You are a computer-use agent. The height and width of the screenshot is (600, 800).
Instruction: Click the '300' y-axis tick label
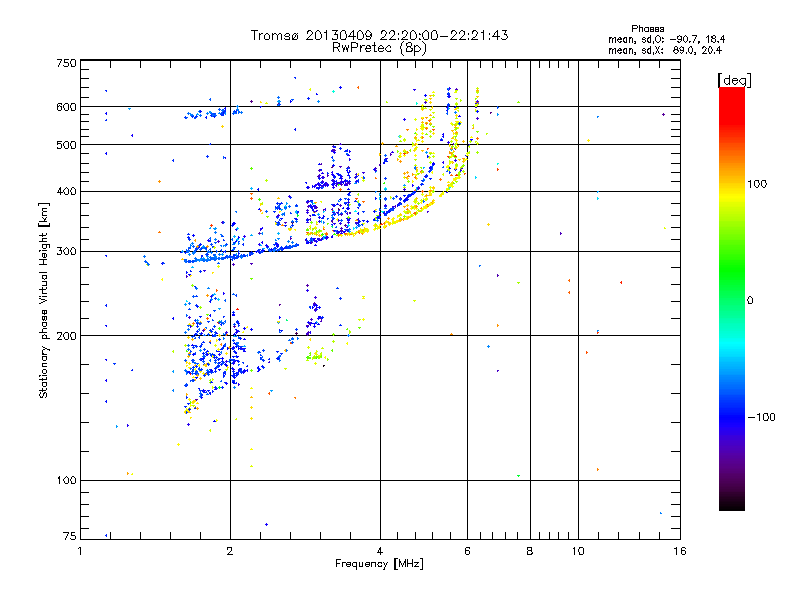67,251
